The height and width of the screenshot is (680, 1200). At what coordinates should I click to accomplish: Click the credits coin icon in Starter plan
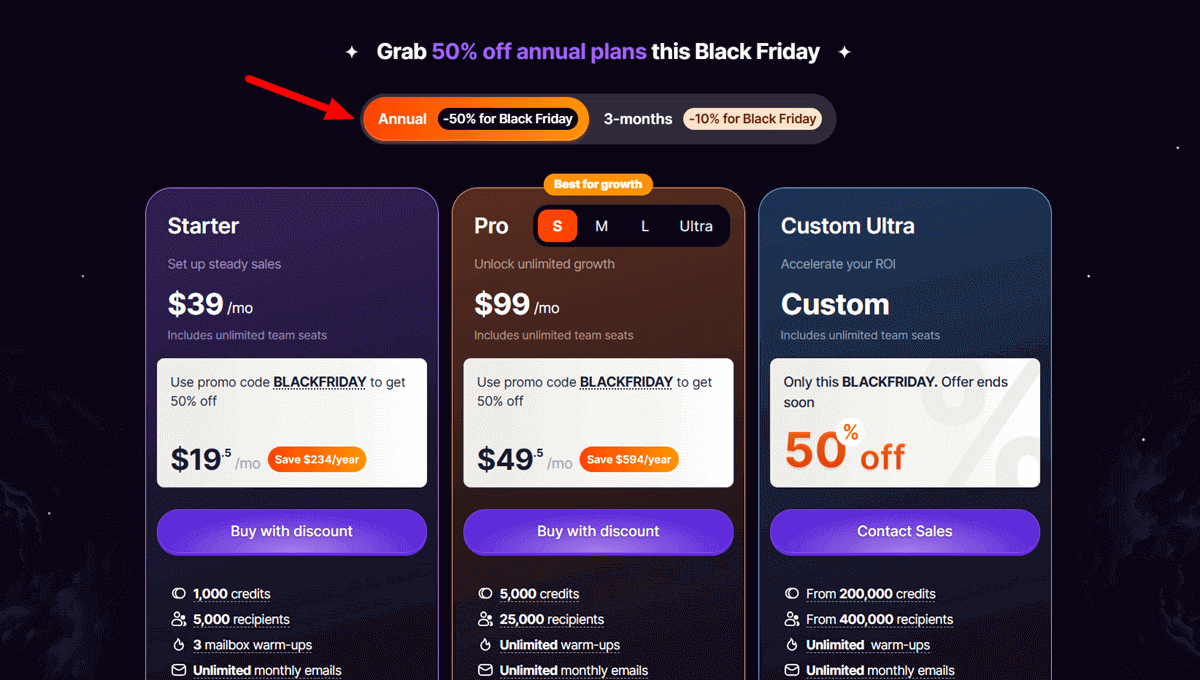tap(180, 593)
